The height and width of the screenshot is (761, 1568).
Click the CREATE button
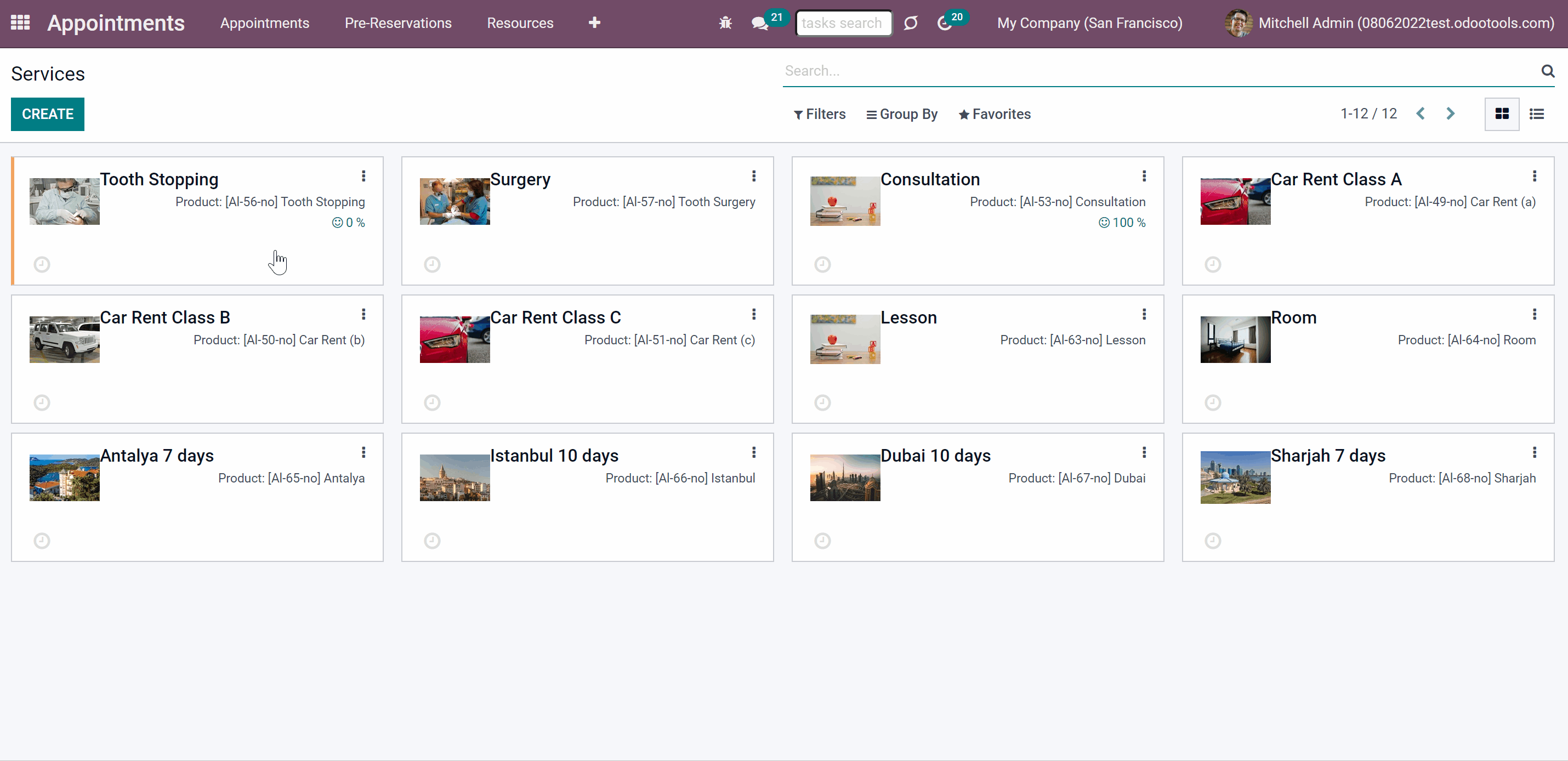[48, 114]
